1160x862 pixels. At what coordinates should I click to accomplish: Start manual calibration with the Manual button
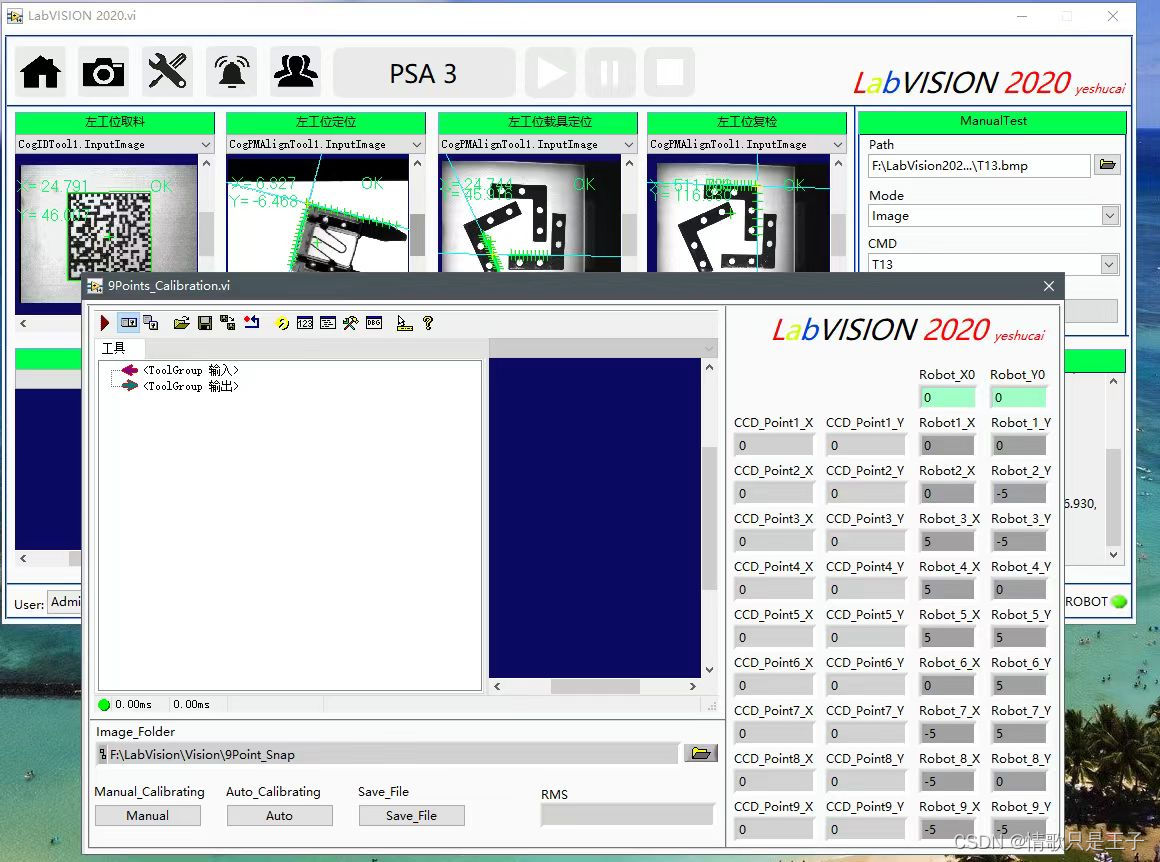click(x=147, y=815)
